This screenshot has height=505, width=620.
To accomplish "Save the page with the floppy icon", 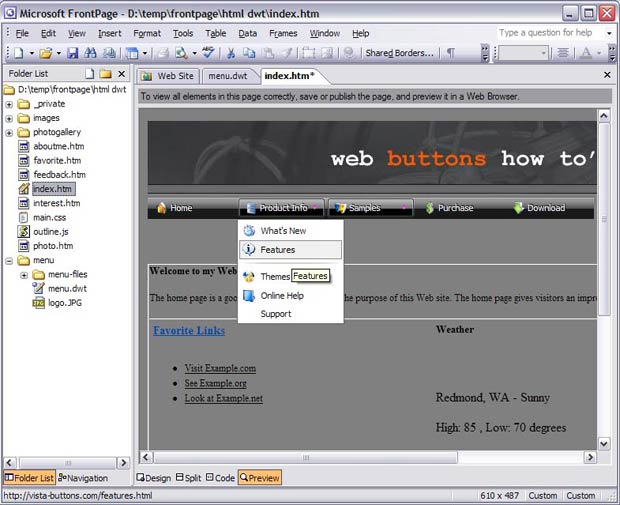I will pos(72,53).
